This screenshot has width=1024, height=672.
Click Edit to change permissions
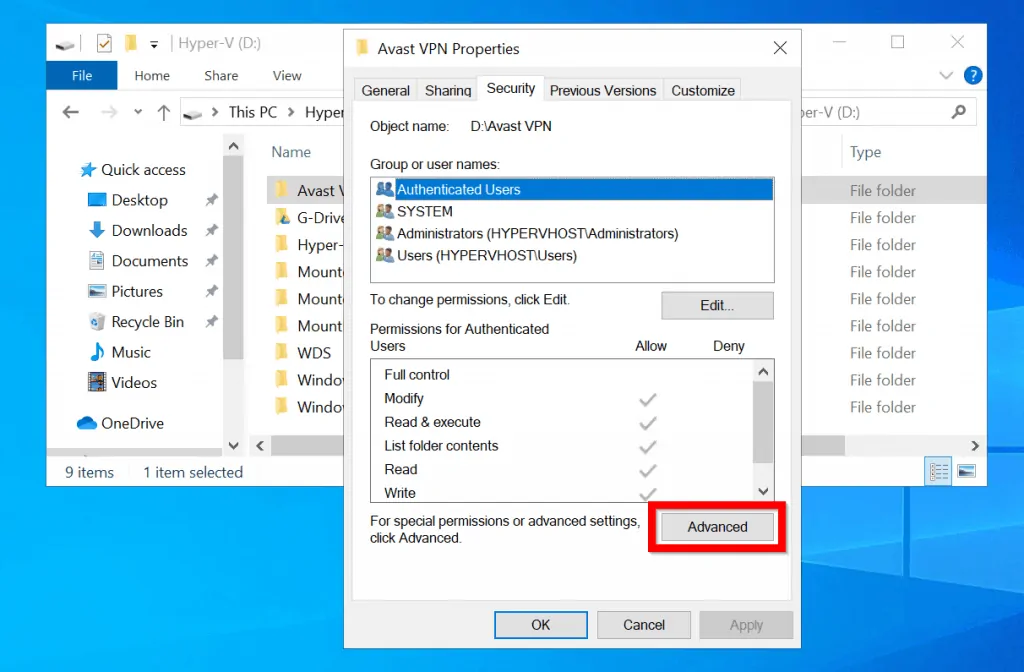click(x=717, y=305)
